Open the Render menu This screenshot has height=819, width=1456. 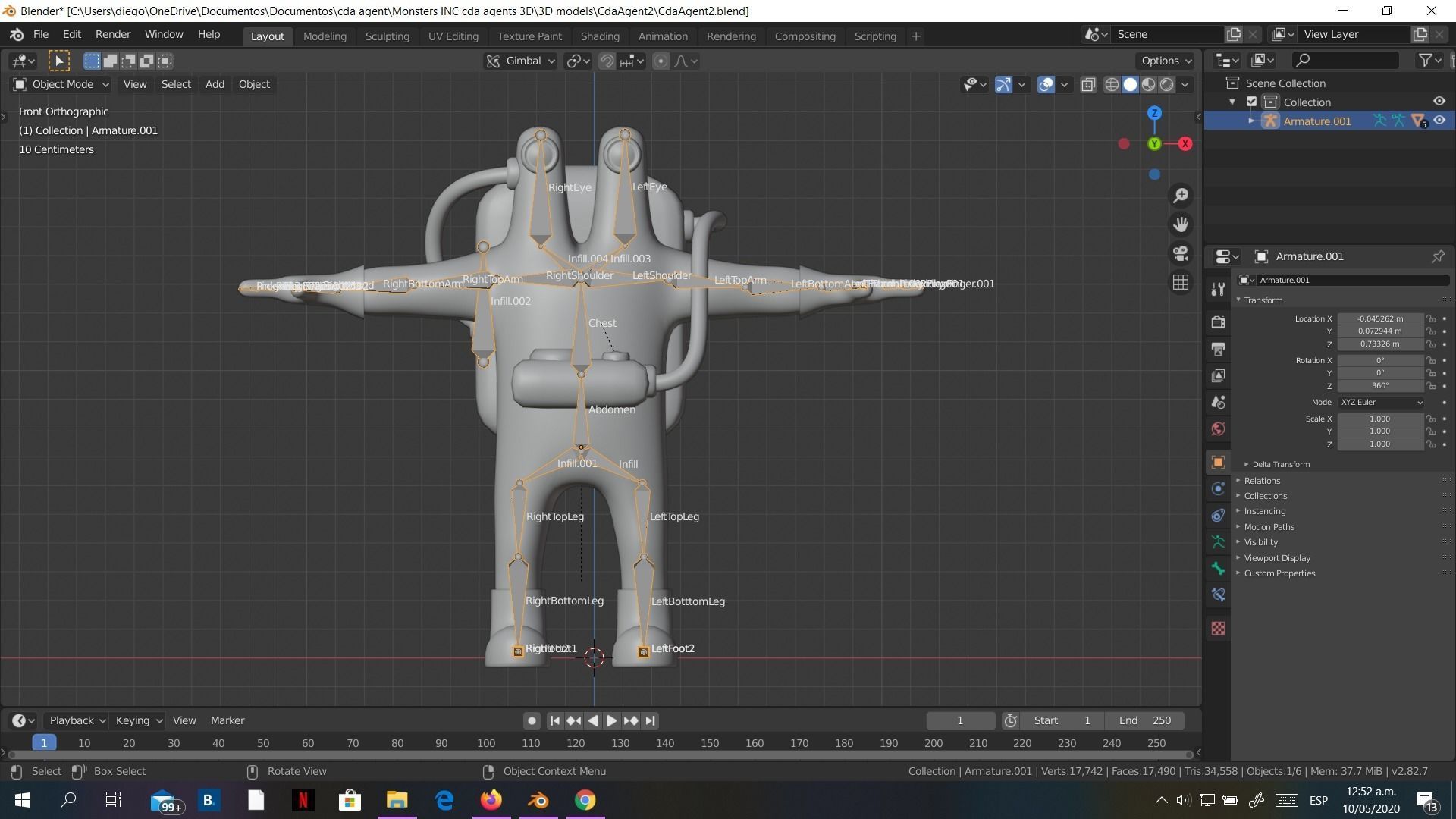click(x=112, y=34)
